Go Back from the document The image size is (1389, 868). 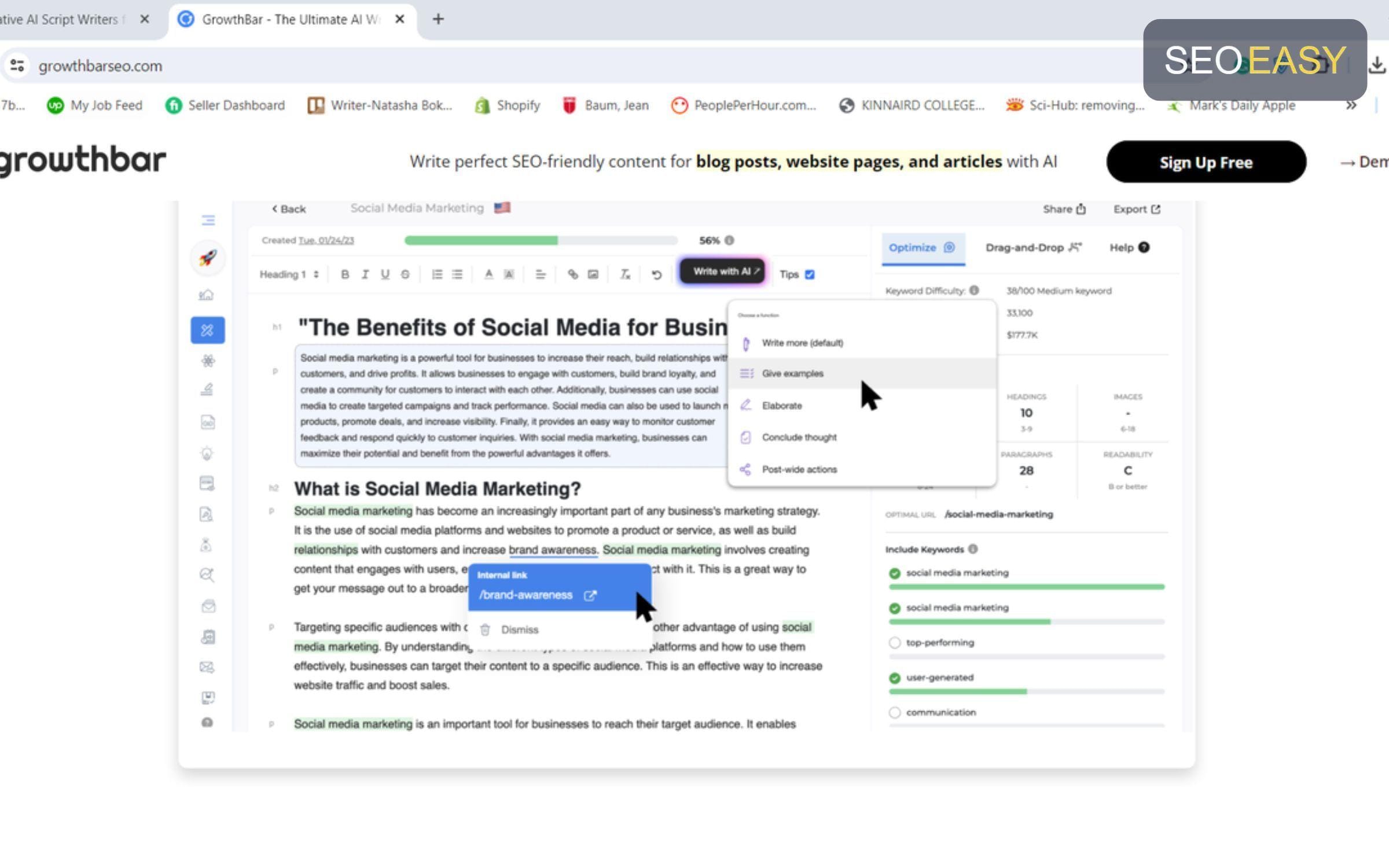click(289, 209)
